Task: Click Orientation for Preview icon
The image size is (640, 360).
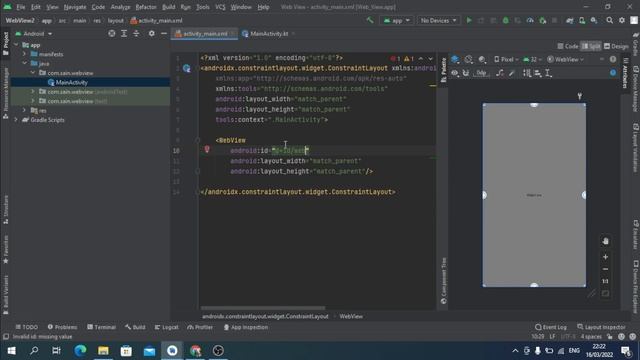Action: tap(469, 60)
